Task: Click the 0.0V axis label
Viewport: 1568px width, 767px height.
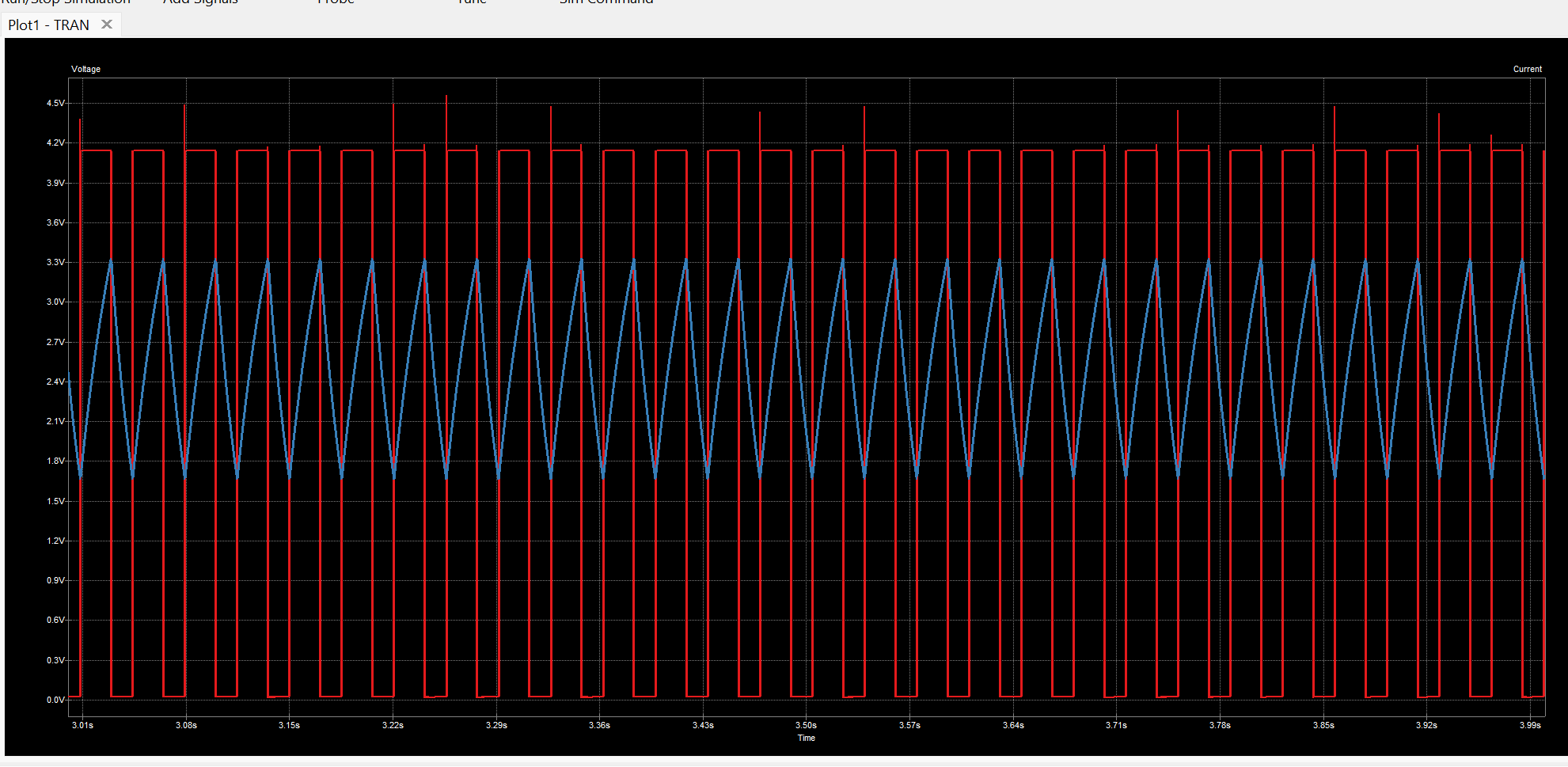Action: [x=55, y=700]
